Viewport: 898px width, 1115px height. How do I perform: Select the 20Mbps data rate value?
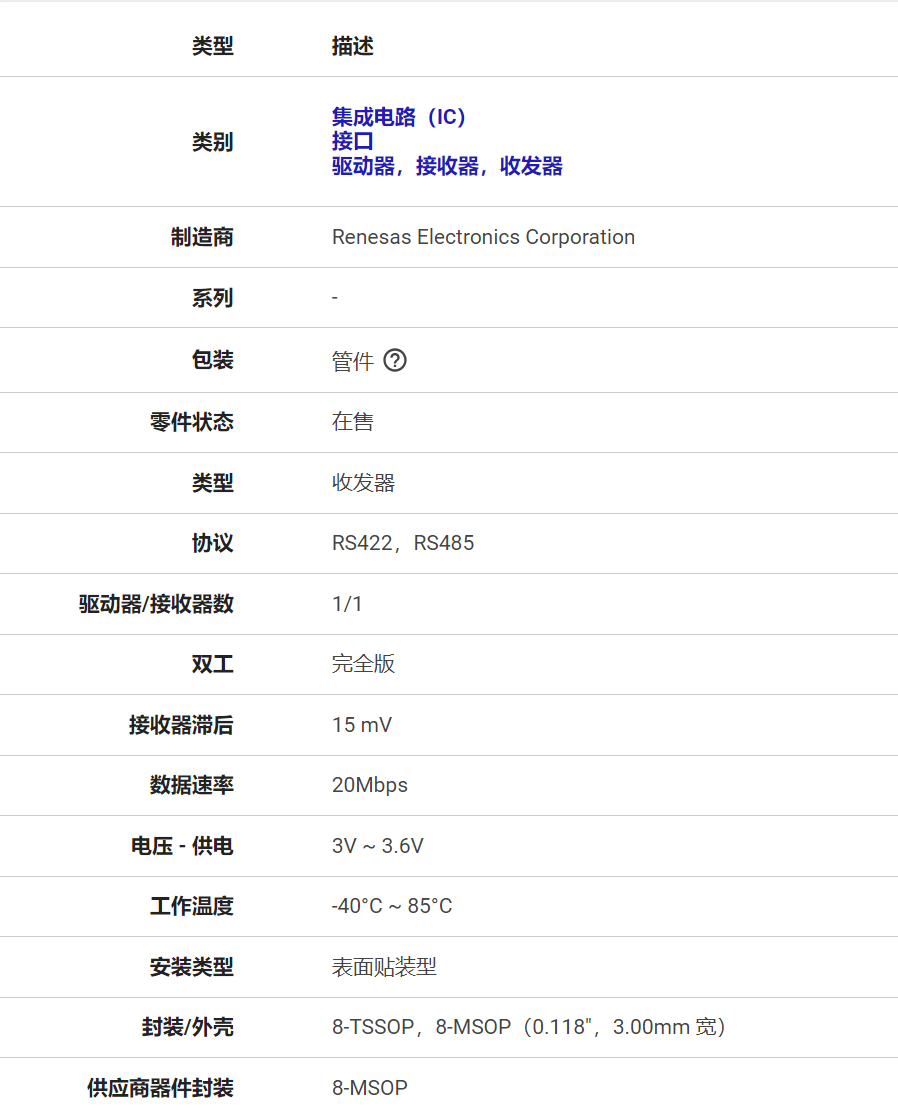click(x=370, y=785)
